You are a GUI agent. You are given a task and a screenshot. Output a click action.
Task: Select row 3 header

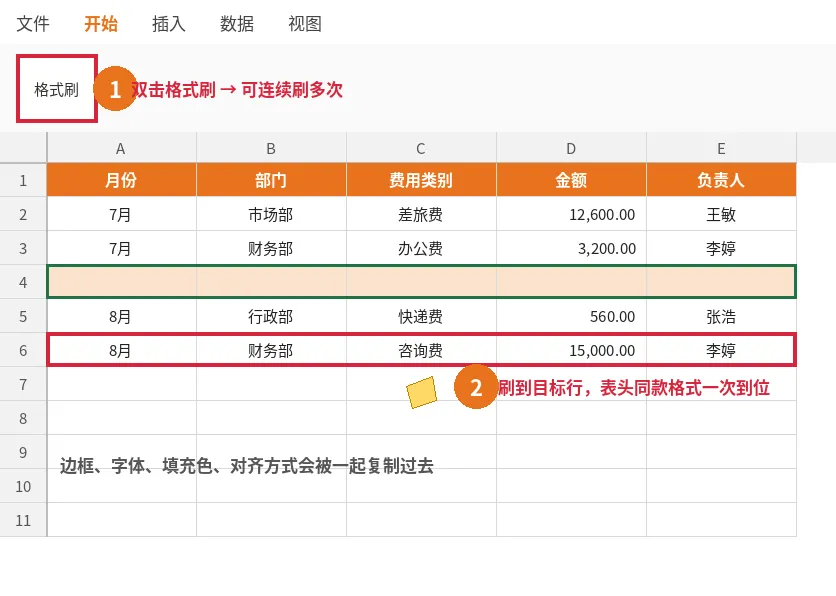pos(23,248)
